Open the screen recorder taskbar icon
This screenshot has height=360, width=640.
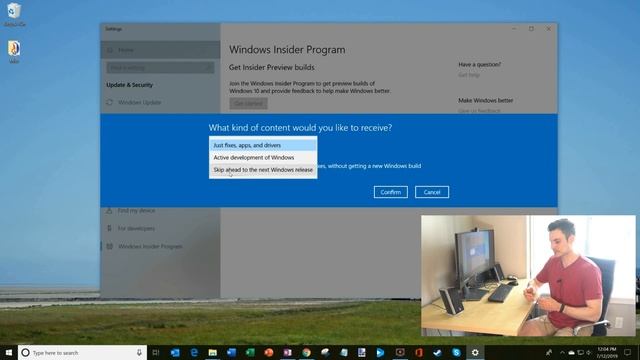point(400,353)
